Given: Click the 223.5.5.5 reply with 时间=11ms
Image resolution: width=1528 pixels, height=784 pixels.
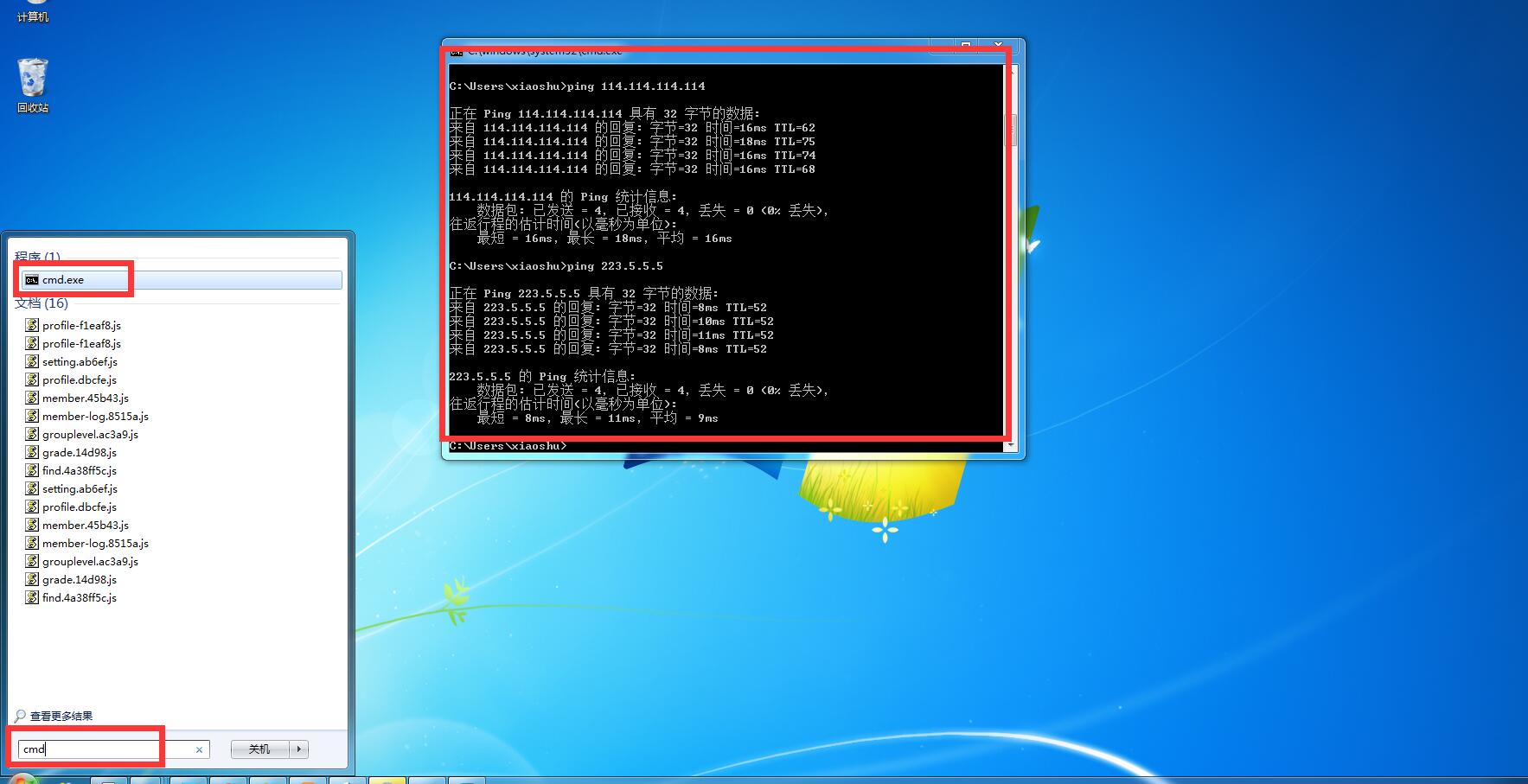Looking at the screenshot, I should tap(611, 335).
